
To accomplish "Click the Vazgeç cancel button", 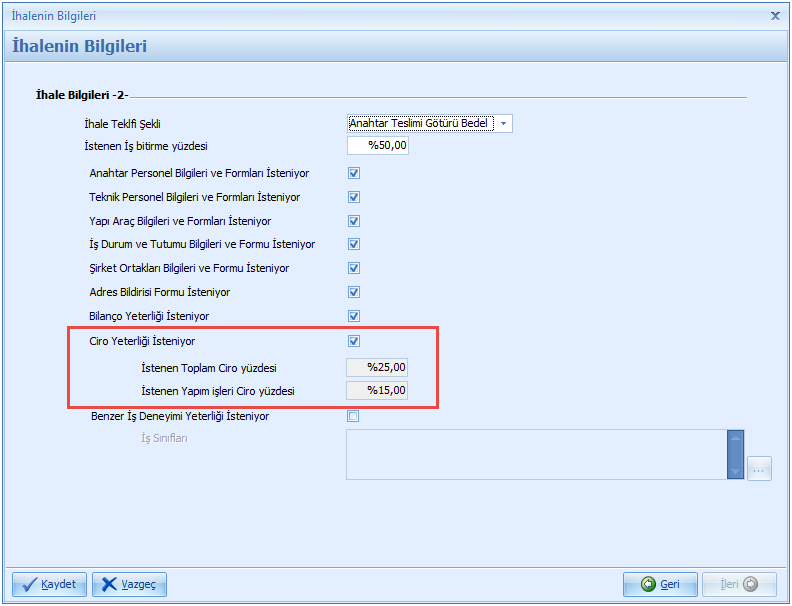I will click(129, 584).
